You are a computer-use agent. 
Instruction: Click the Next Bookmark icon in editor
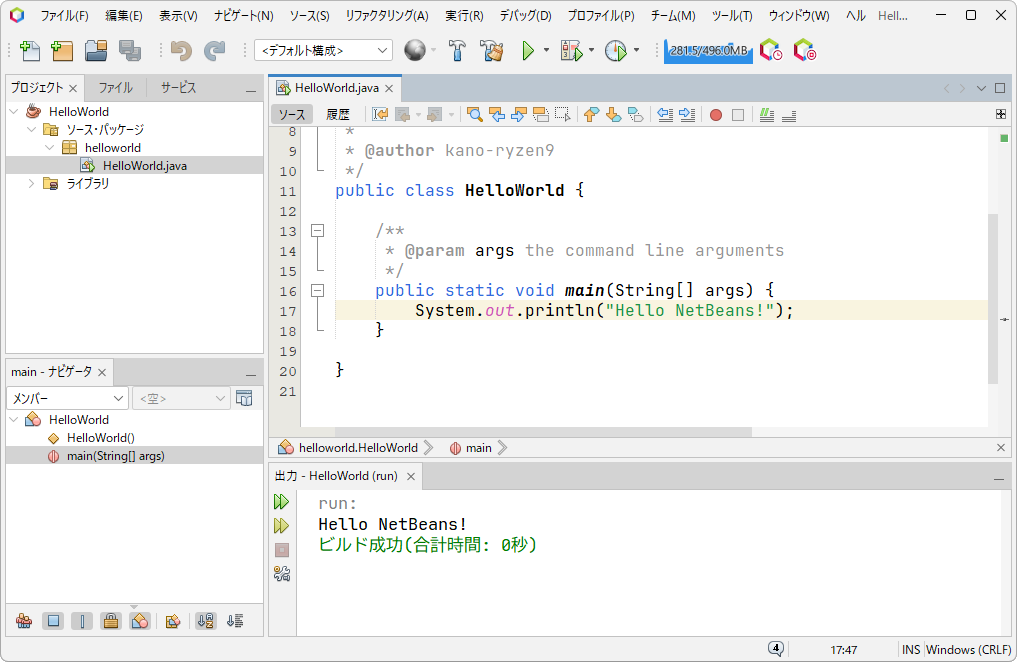pyautogui.click(x=613, y=115)
